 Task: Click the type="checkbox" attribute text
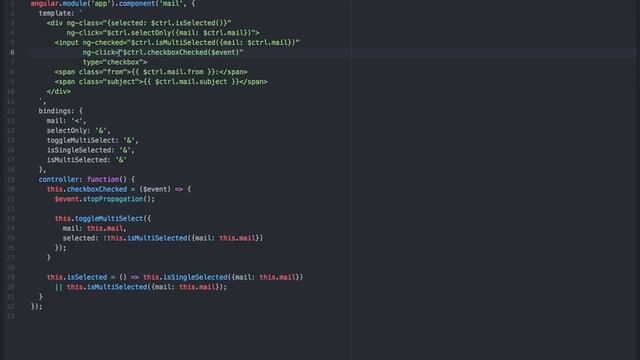click(113, 62)
